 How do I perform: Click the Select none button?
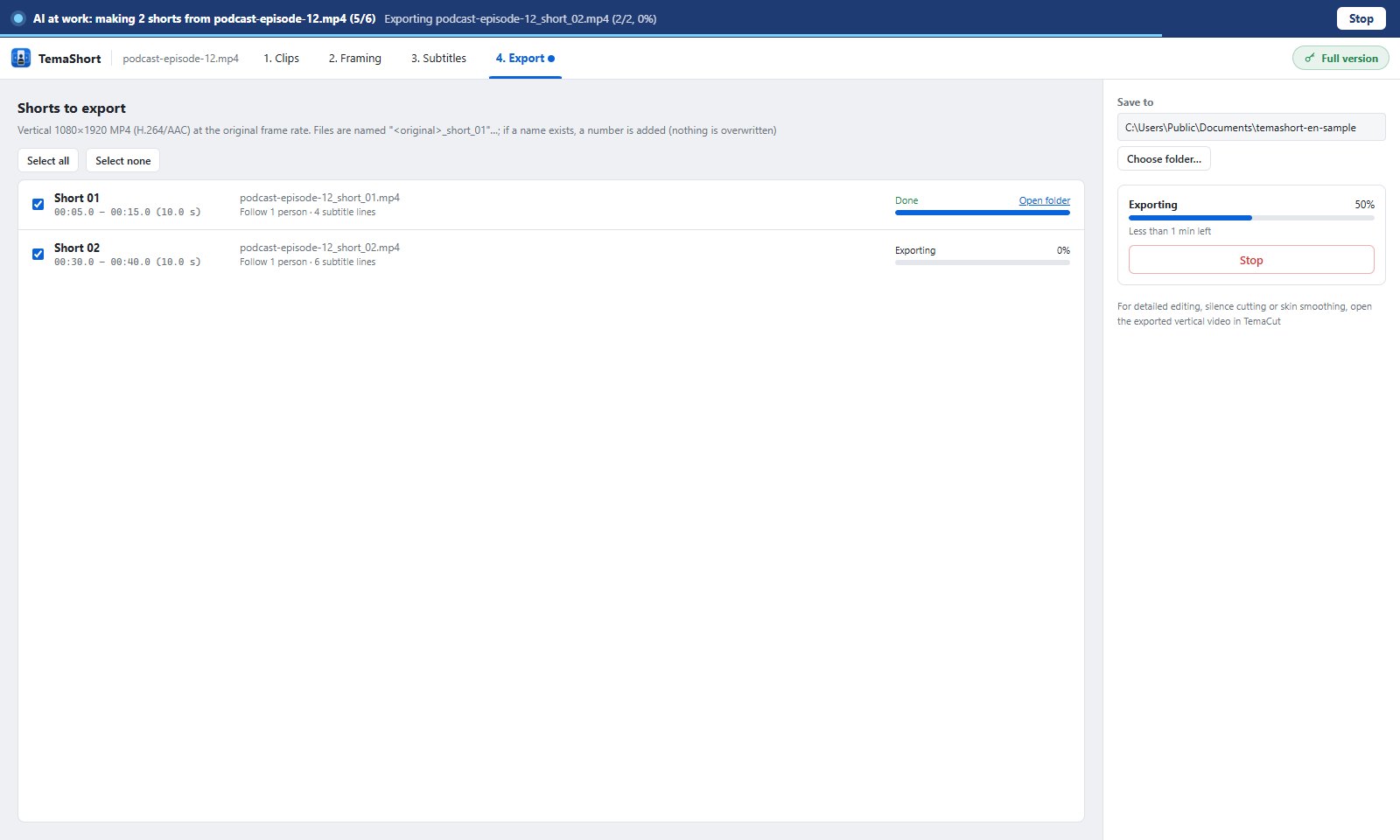123,161
